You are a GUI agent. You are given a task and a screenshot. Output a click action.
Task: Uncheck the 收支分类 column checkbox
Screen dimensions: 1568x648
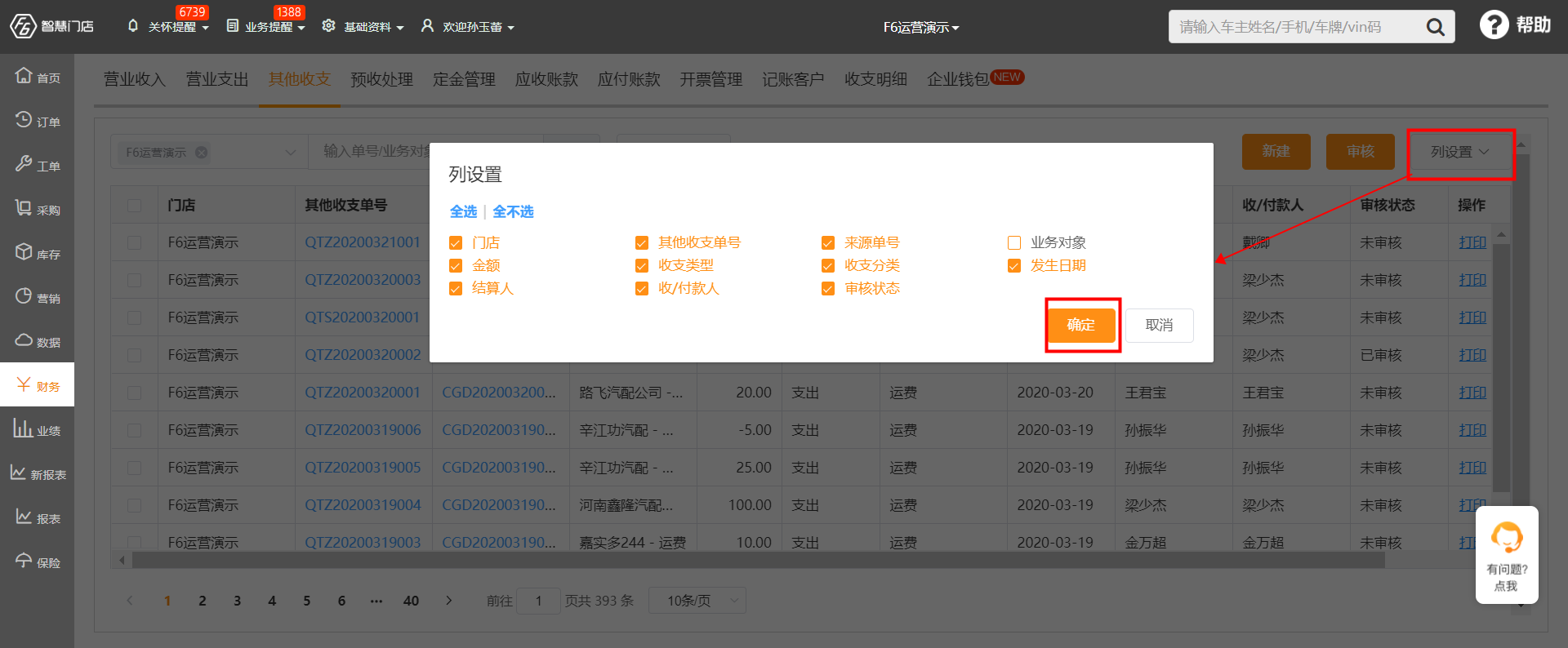[828, 266]
